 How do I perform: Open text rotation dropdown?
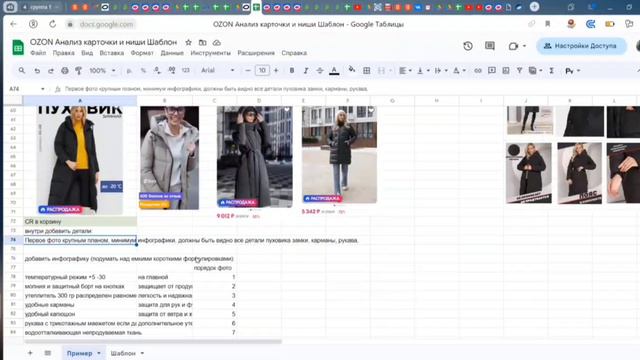pos(459,71)
